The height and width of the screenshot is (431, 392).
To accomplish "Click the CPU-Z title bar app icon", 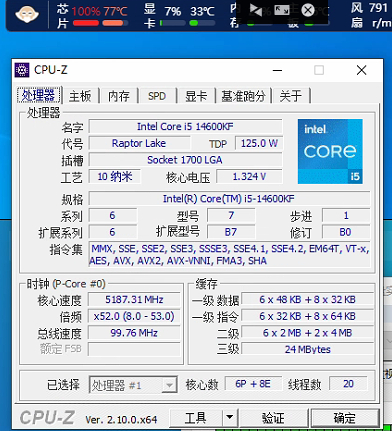I will tap(22, 70).
